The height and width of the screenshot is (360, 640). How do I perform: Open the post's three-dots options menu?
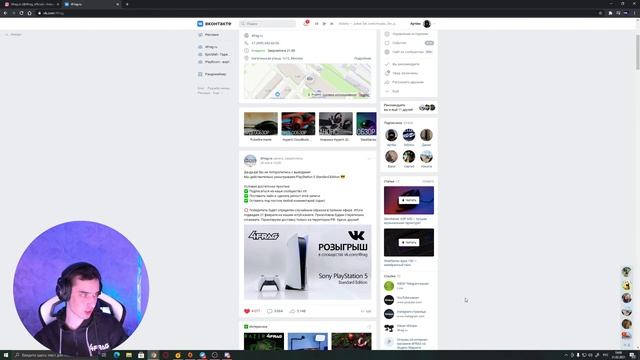coord(369,158)
